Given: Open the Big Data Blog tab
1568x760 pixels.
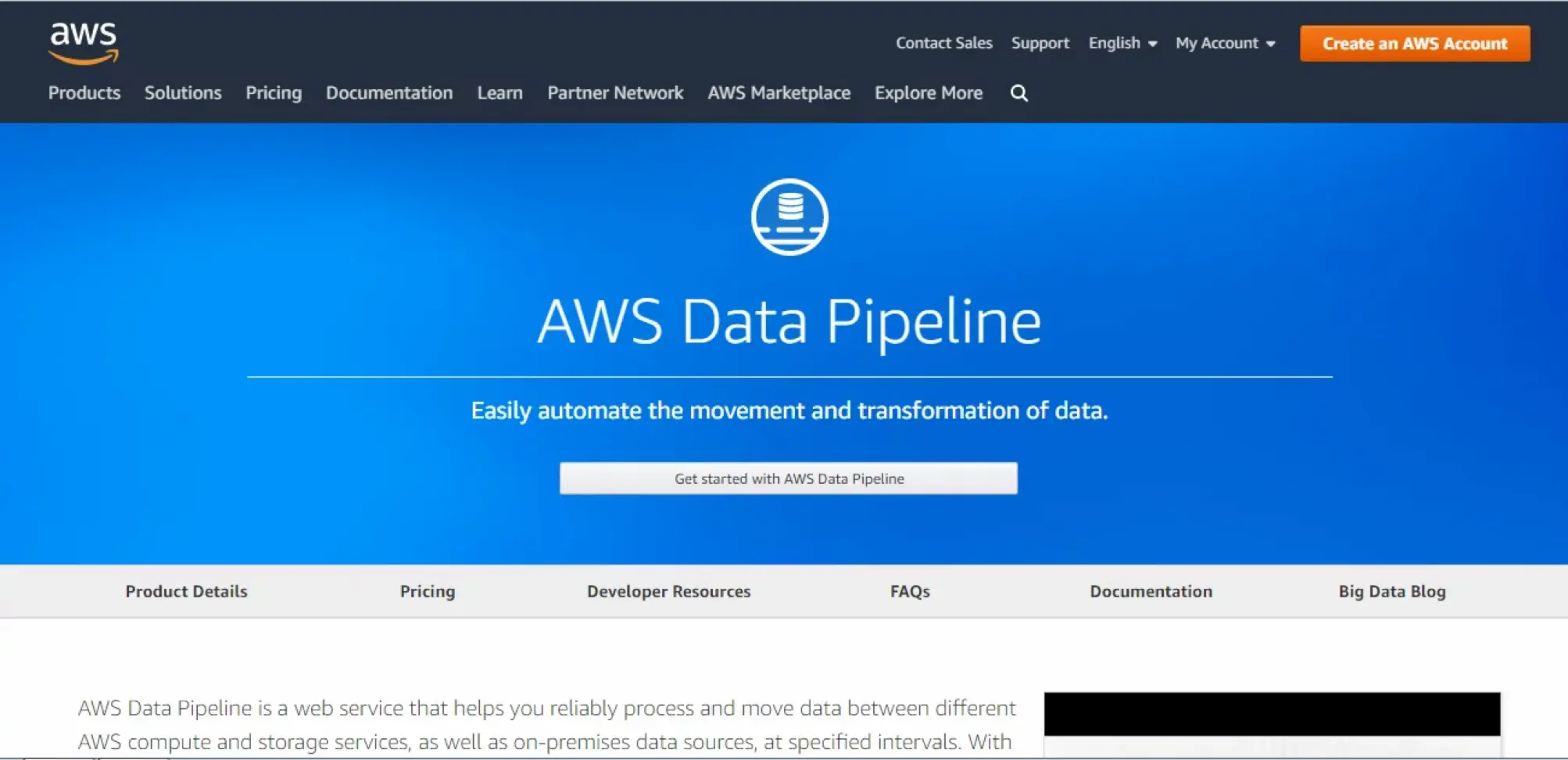Looking at the screenshot, I should coord(1391,591).
